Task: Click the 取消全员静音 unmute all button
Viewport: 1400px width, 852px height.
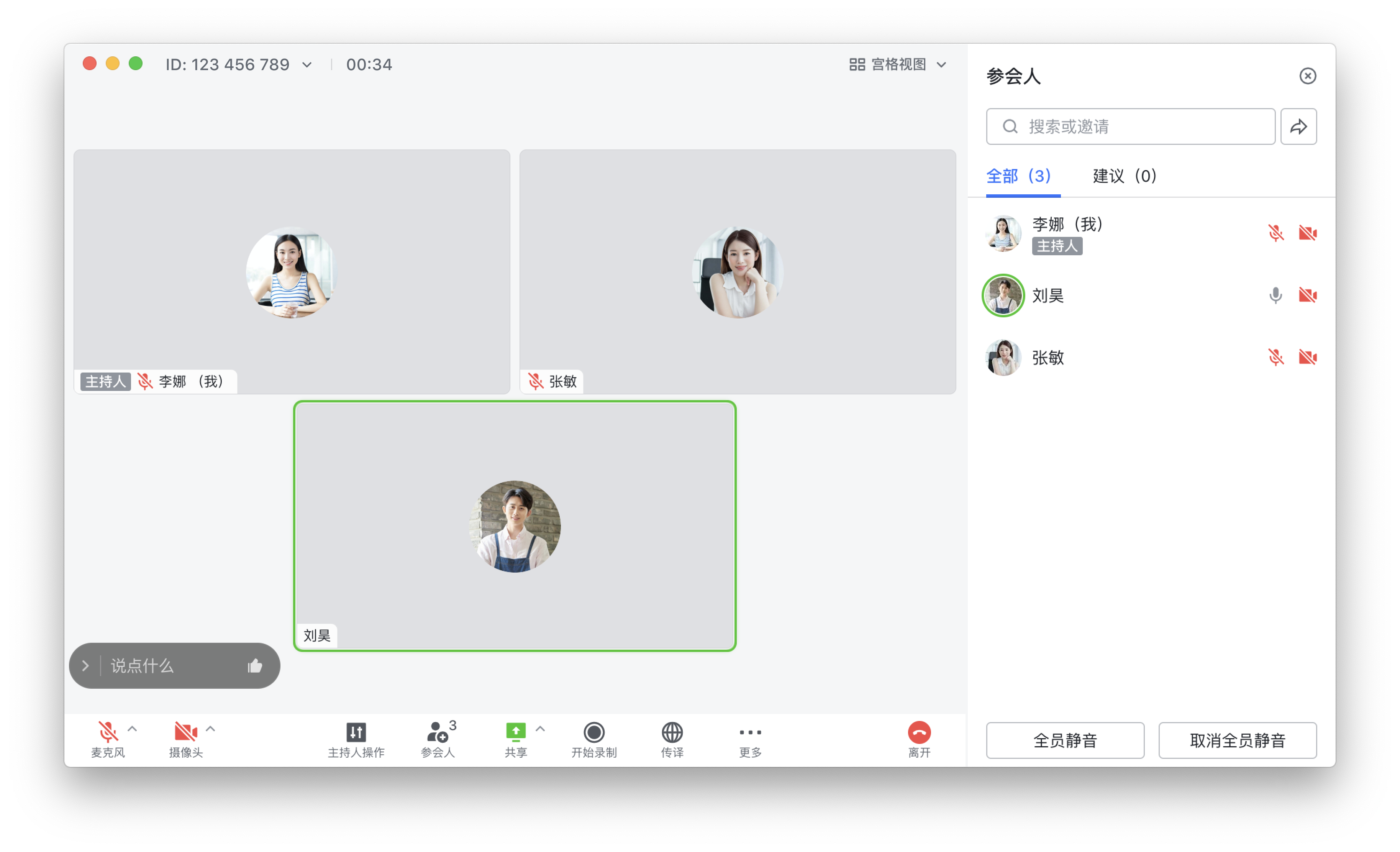Action: point(1237,740)
